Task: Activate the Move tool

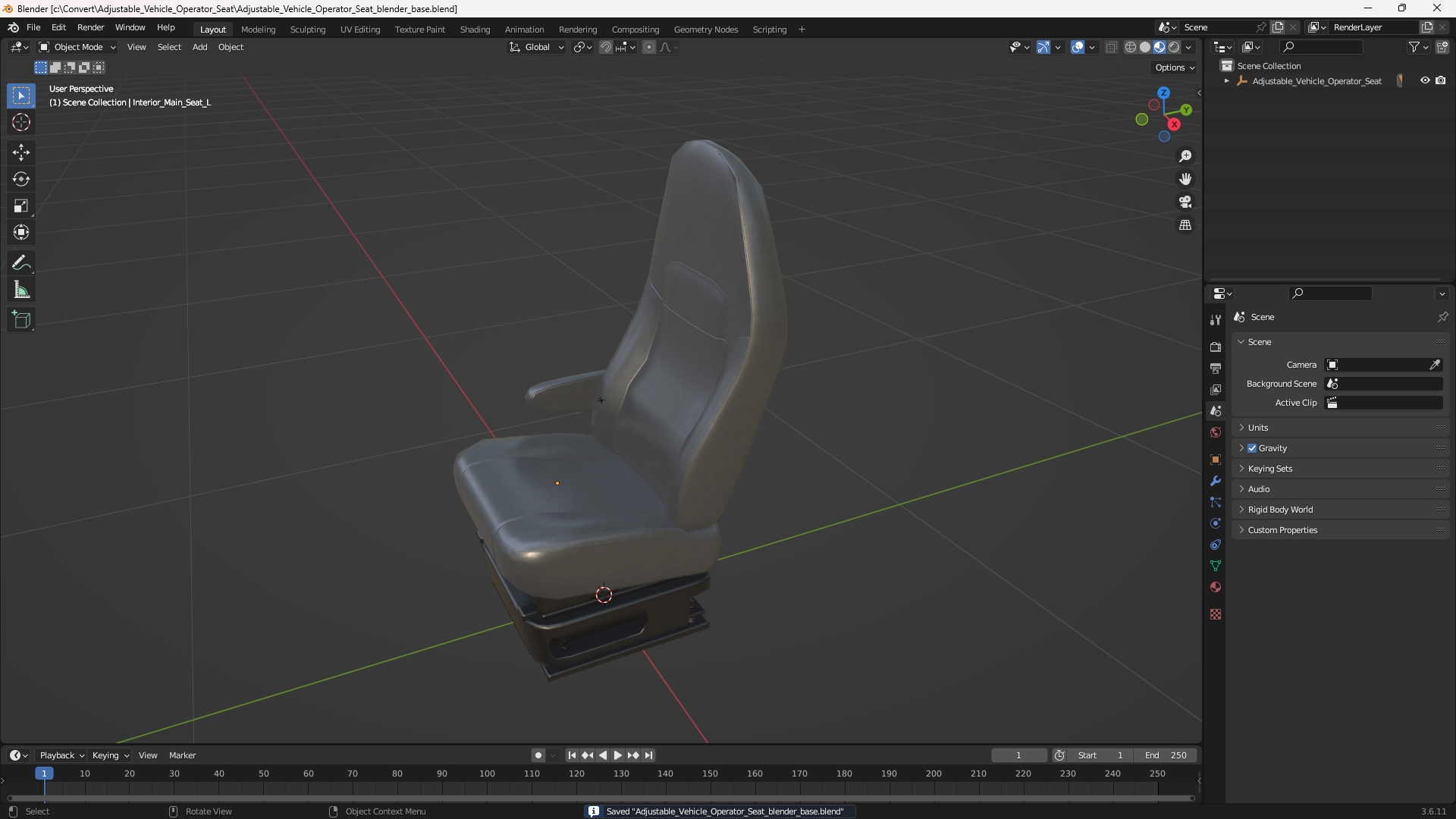Action: [x=21, y=152]
